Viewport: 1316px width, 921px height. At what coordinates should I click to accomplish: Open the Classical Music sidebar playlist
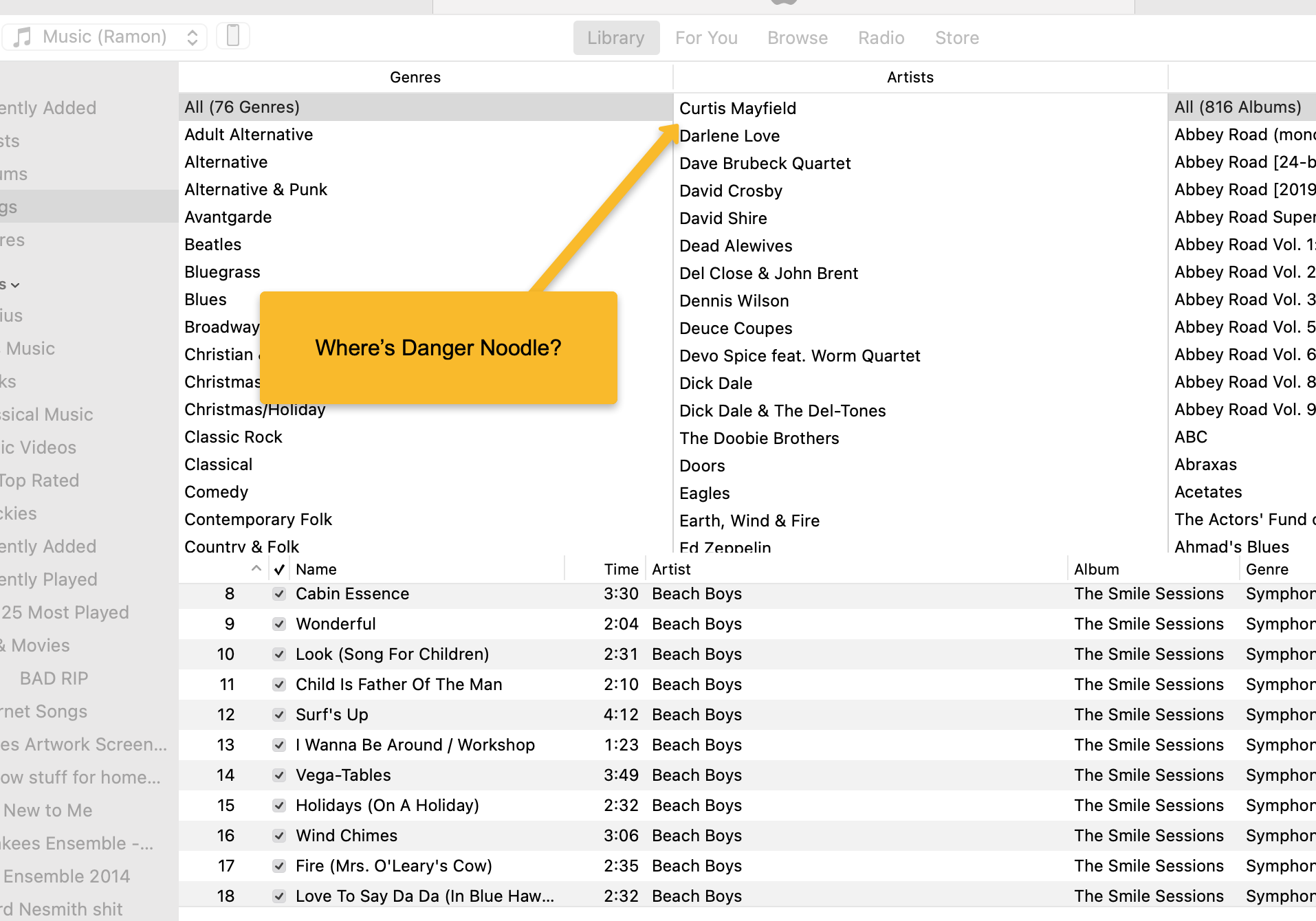(x=89, y=414)
